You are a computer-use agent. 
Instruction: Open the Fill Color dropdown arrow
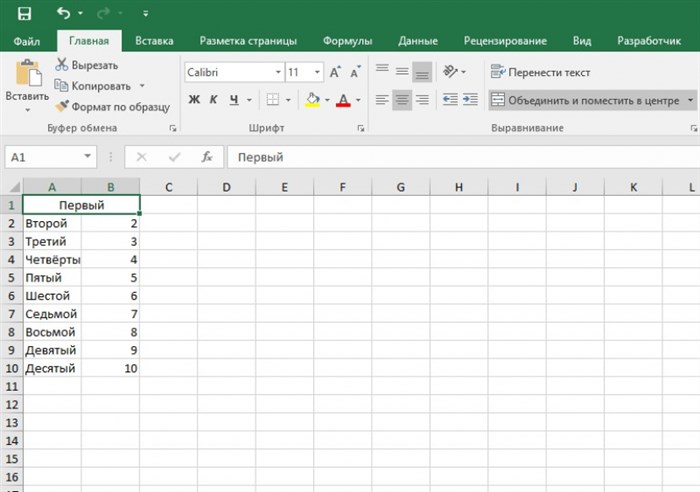pos(327,100)
